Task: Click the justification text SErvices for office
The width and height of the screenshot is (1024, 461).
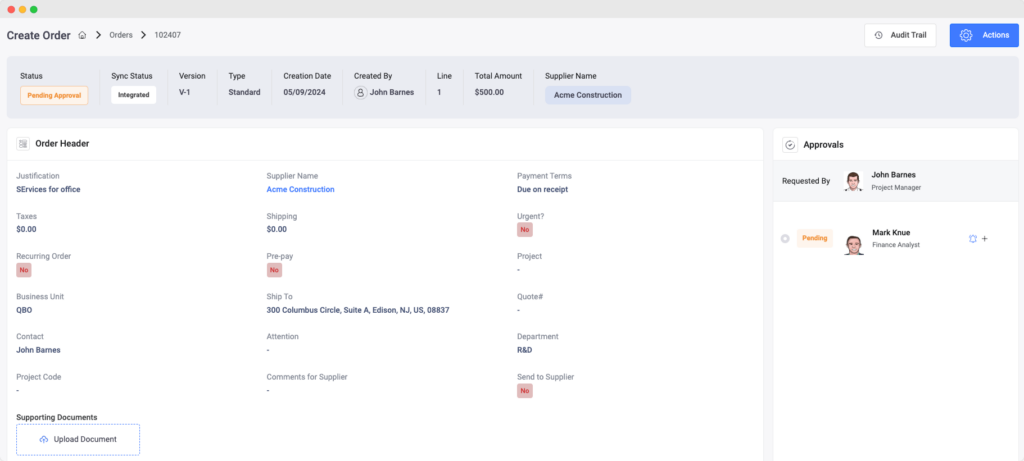Action: (x=48, y=189)
